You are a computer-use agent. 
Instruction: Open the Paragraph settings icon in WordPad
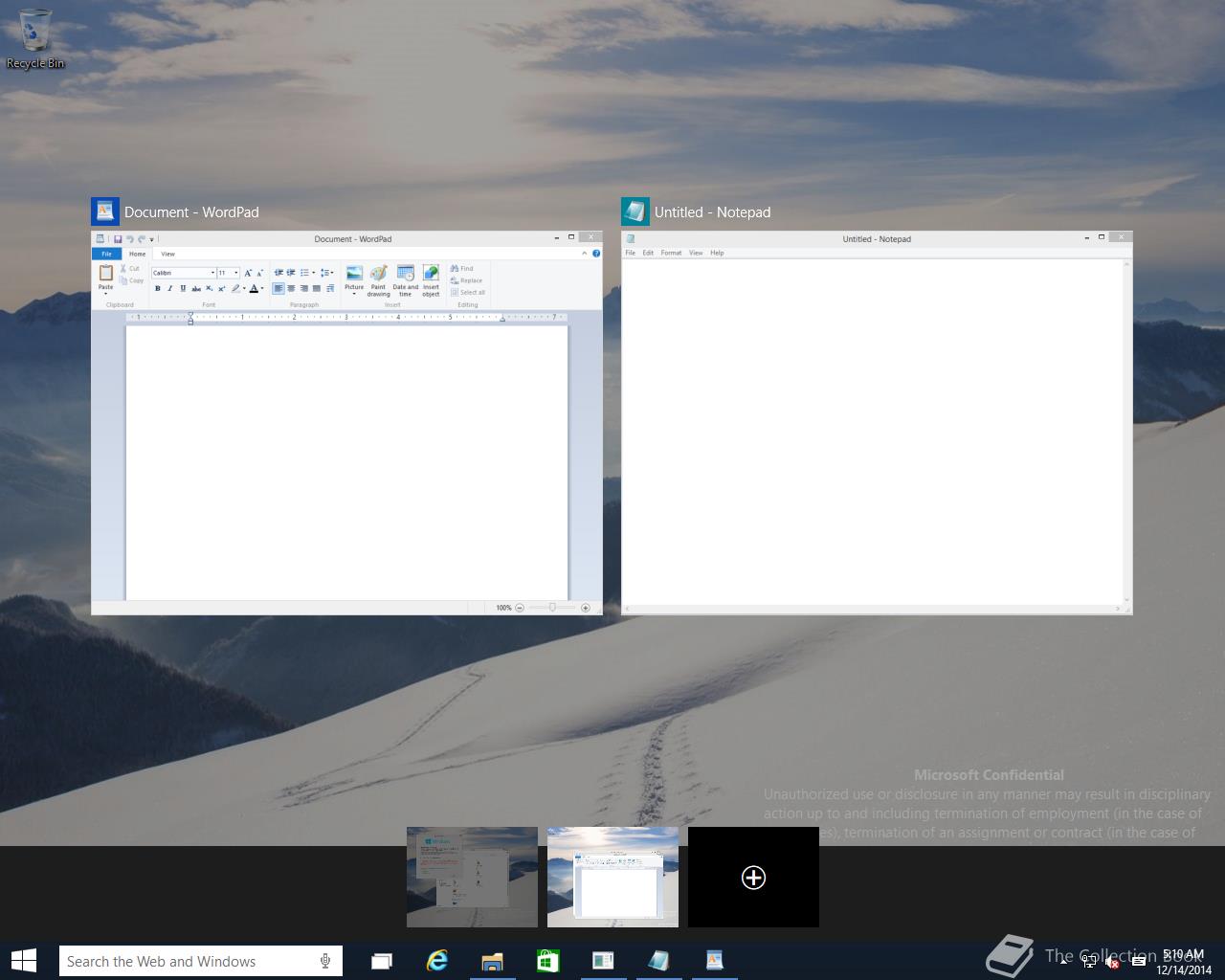click(329, 288)
